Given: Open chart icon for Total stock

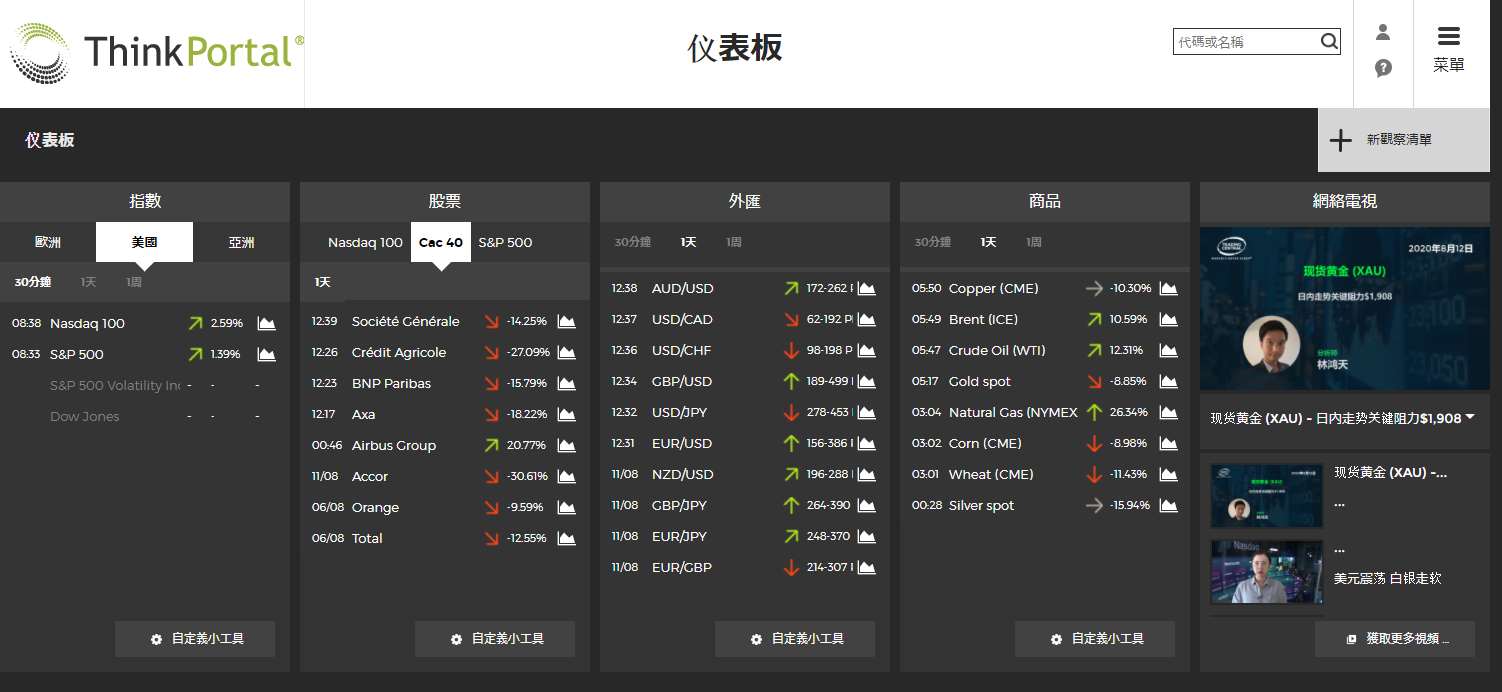Looking at the screenshot, I should point(566,538).
